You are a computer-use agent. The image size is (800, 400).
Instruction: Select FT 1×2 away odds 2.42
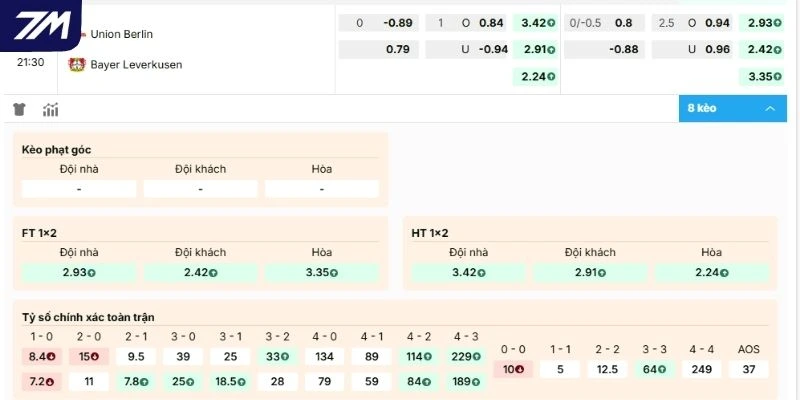[x=200, y=272]
